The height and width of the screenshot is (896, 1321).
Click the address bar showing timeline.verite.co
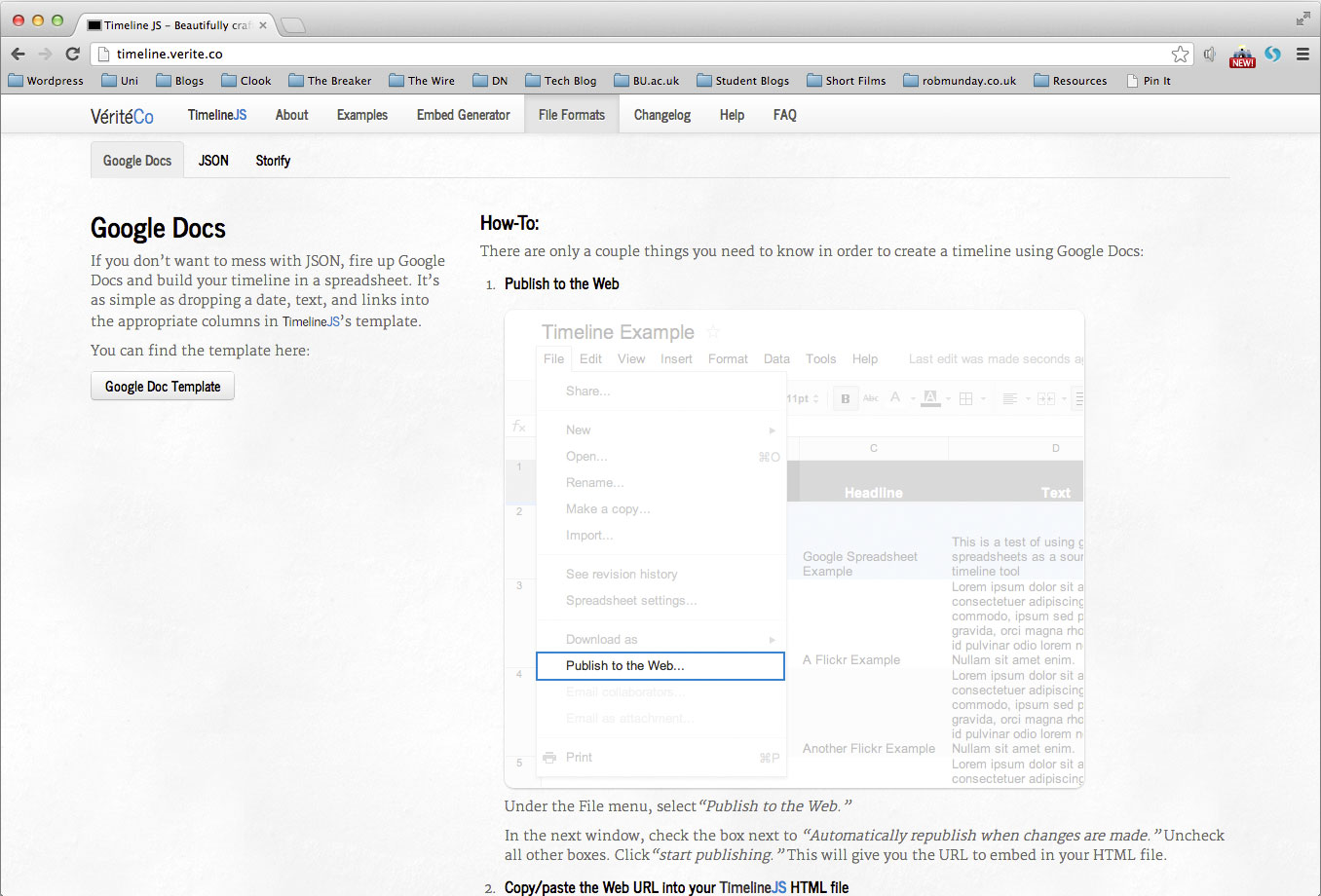pos(643,54)
